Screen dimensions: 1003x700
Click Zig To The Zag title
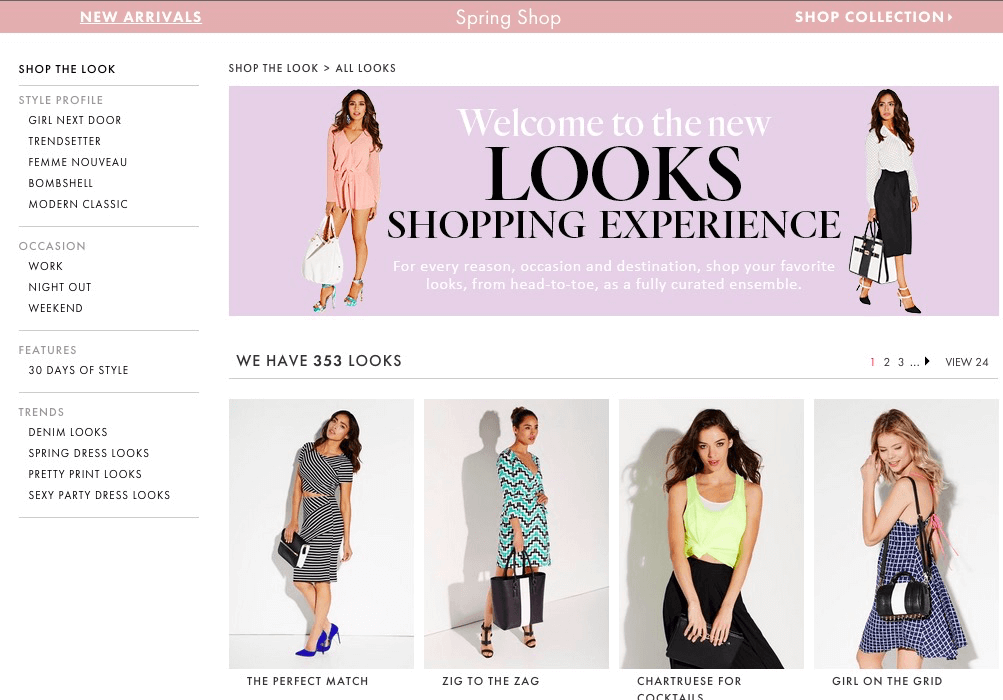click(x=491, y=681)
